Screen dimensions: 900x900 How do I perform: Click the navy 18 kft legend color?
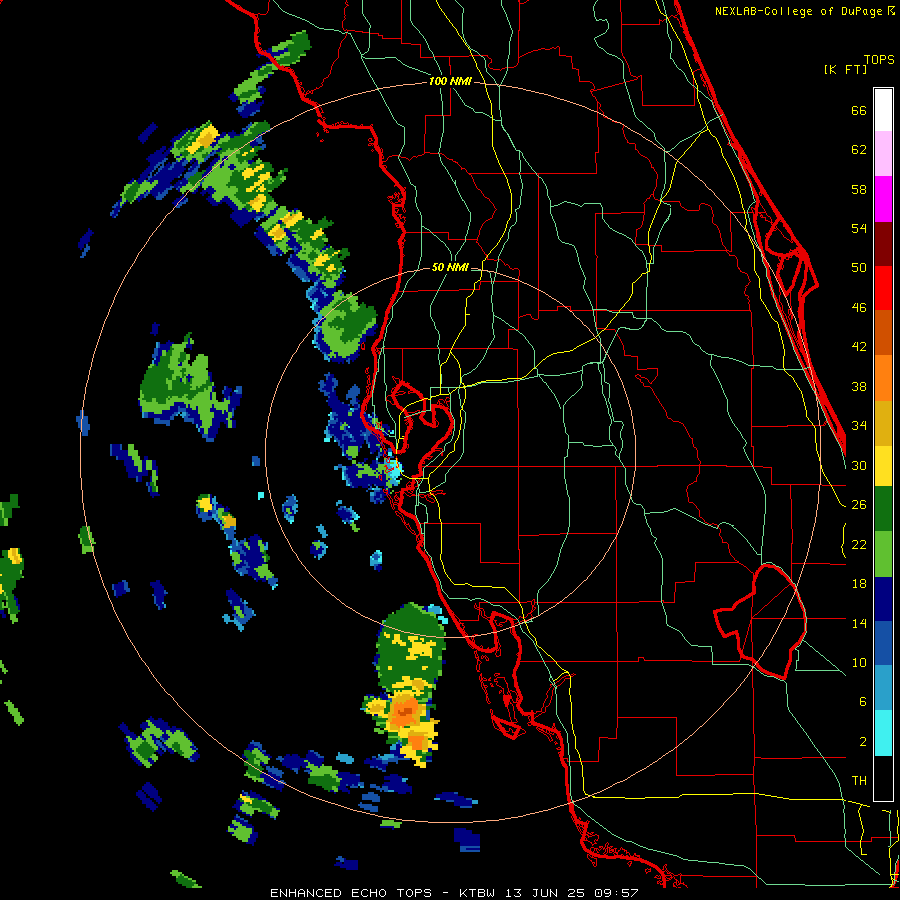pos(883,599)
